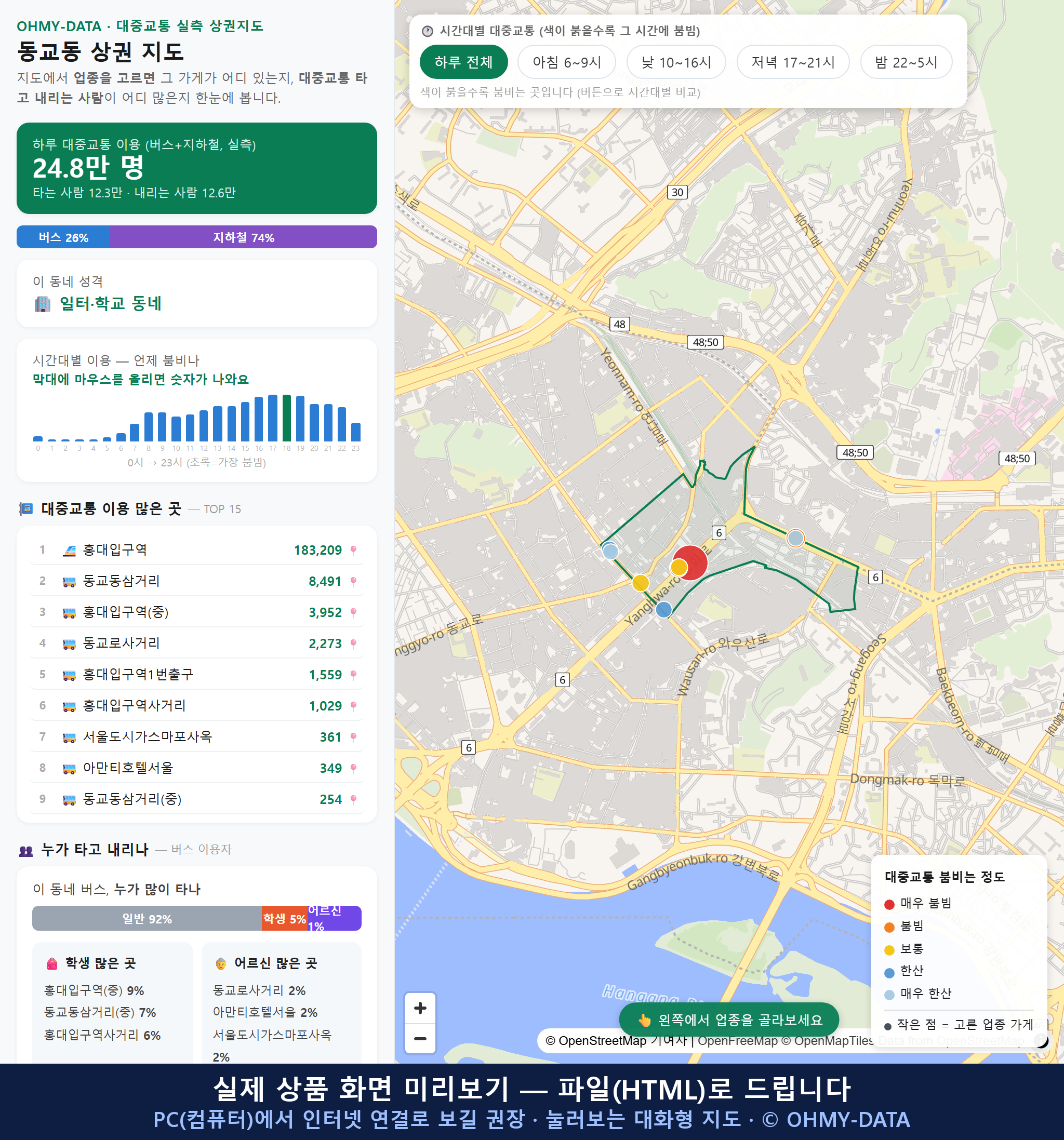Screen dimensions: 1064x1140
Task: Click the 동교로사거리 2% senior entry
Action: click(259, 990)
